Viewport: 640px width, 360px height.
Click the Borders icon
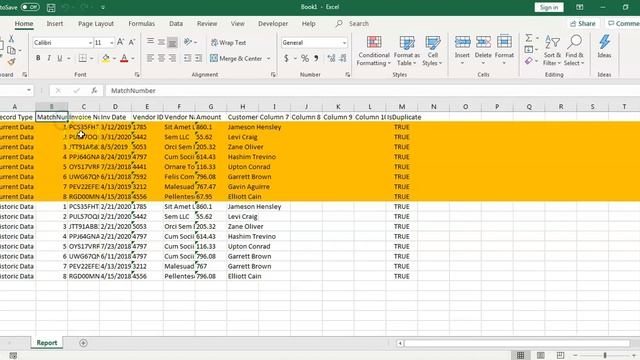(x=82, y=58)
